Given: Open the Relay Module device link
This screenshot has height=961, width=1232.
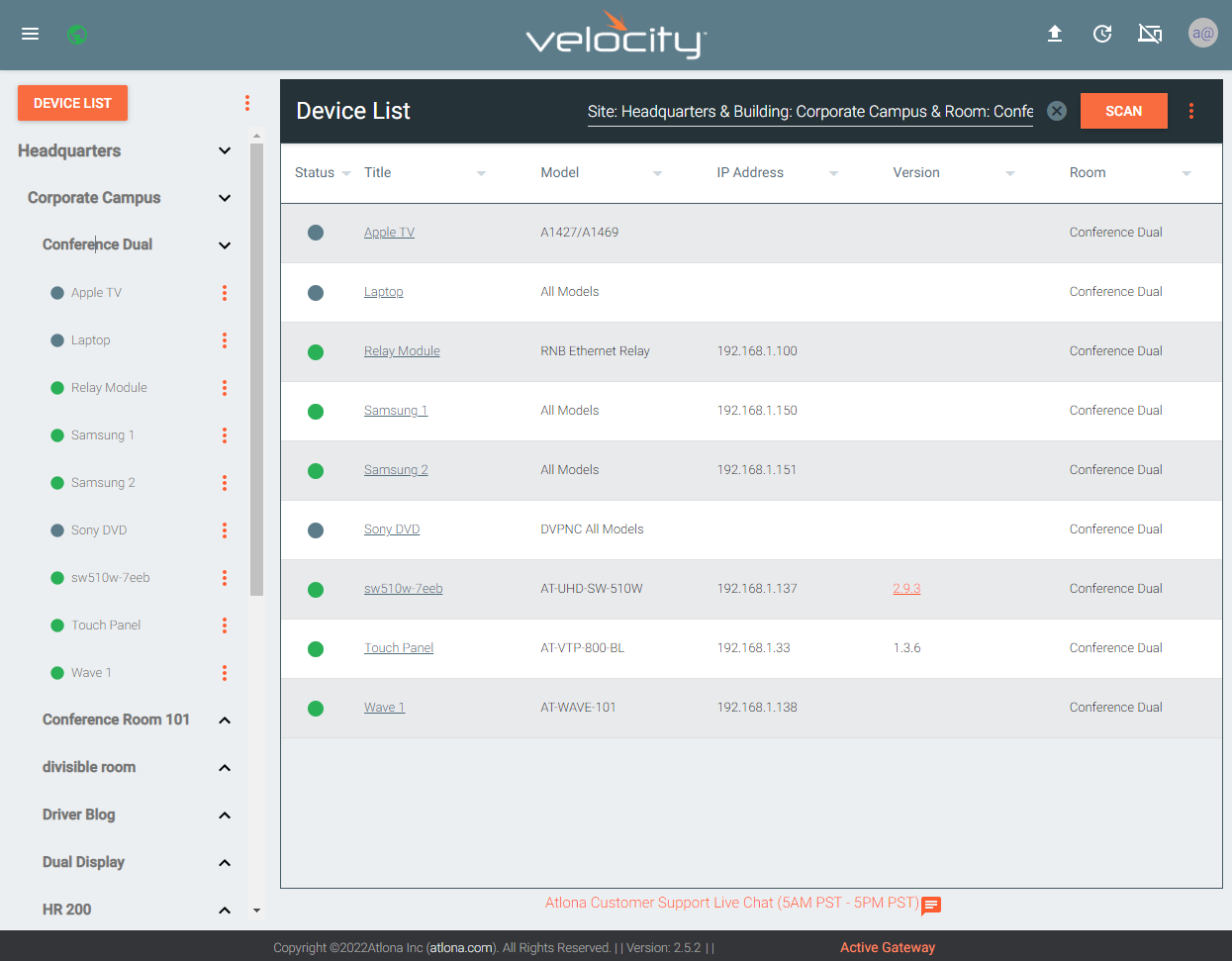Looking at the screenshot, I should 402,351.
